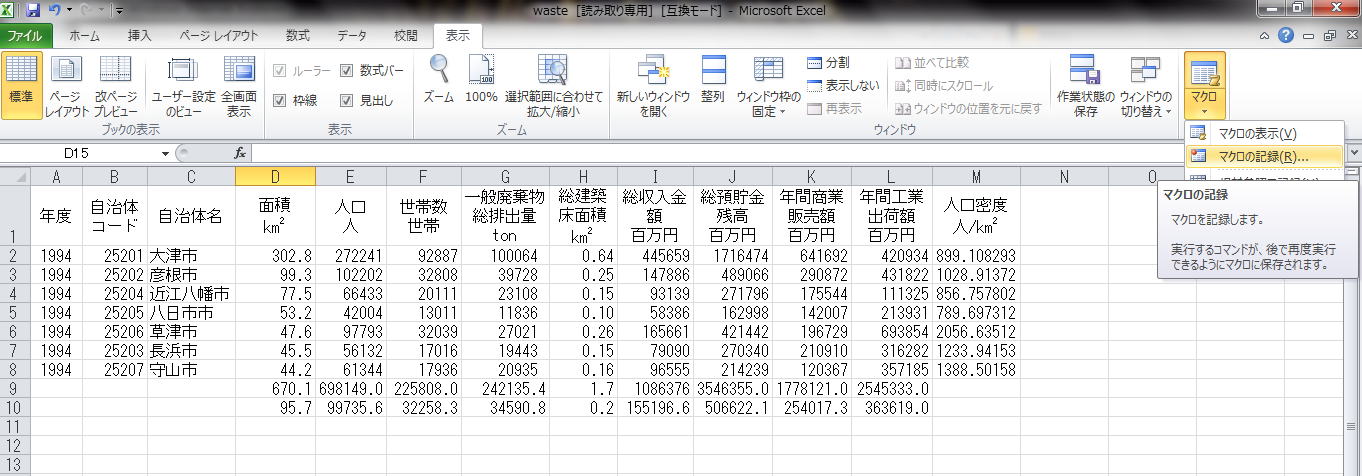Toggle the 枠線 gridlines checkbox
The image size is (1362, 476).
pos(280,100)
